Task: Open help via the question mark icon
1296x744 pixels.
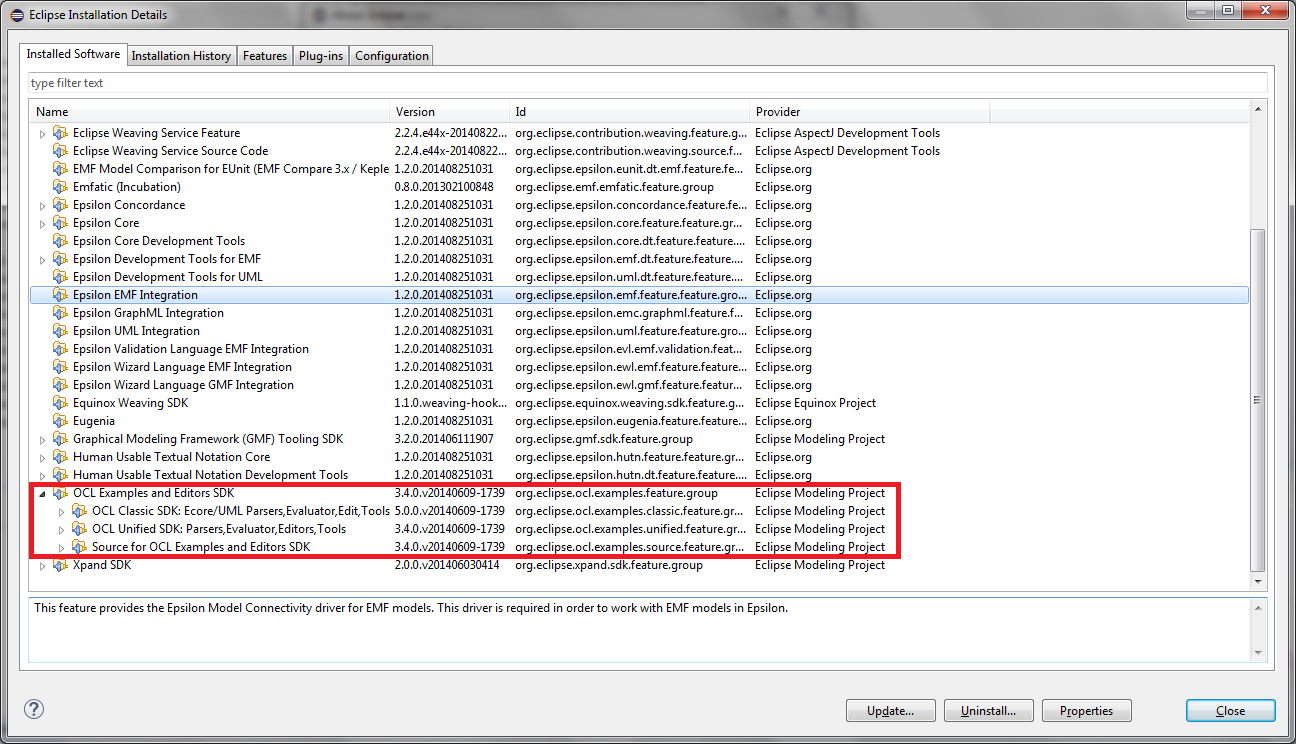Action: tap(32, 710)
